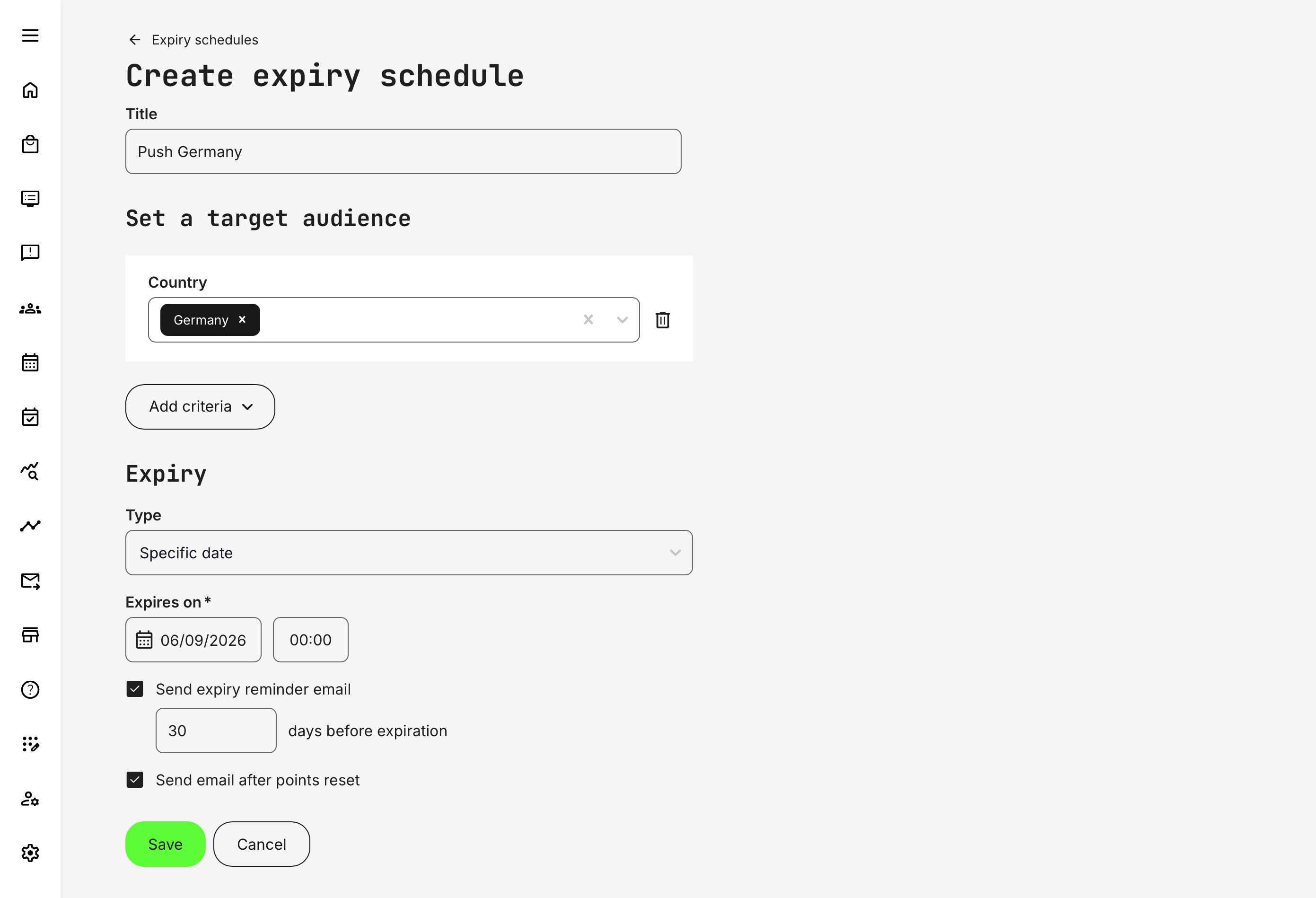
Task: Disable Send email after points reset
Action: pos(135,780)
